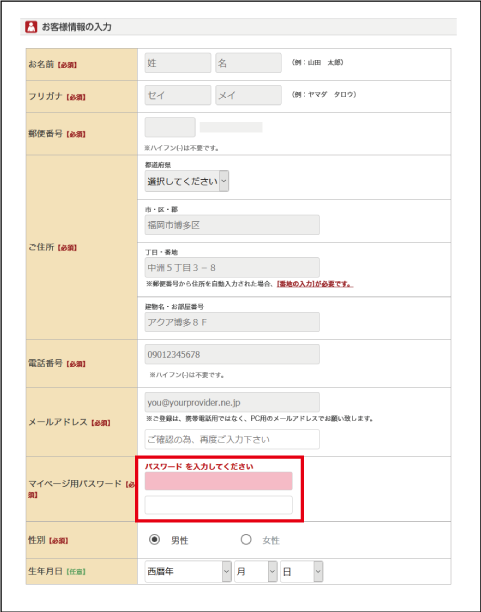The height and width of the screenshot is (612, 481).
Task: Click the メイ furigana field
Action: (248, 95)
